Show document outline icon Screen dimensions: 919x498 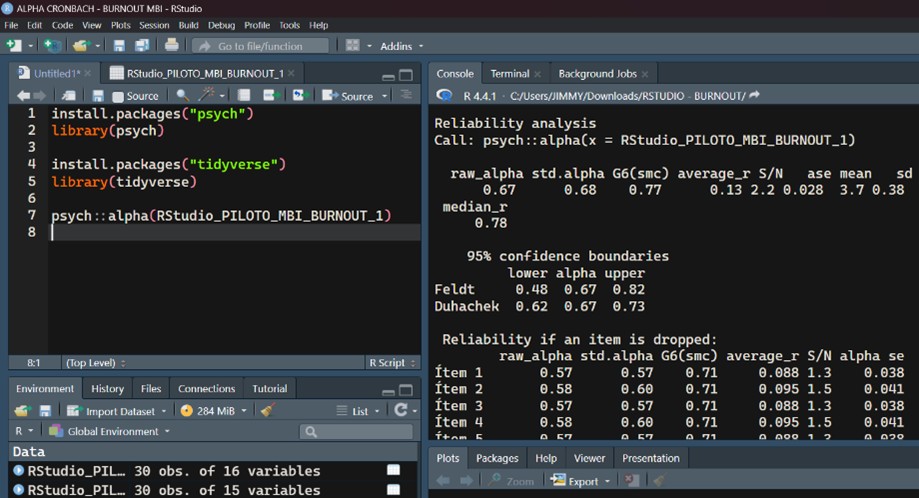click(406, 95)
